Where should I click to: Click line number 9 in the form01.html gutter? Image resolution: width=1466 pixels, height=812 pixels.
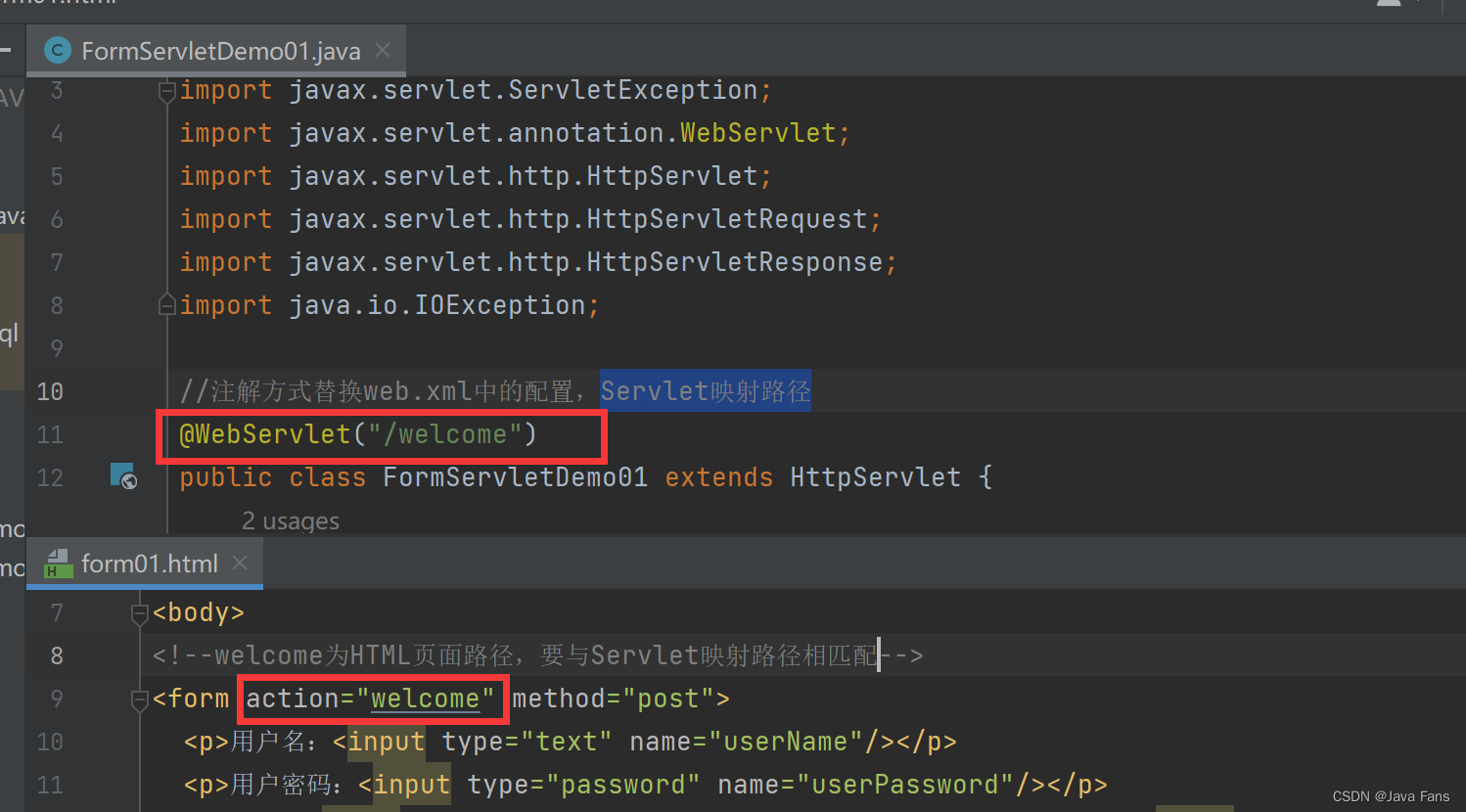click(x=57, y=699)
